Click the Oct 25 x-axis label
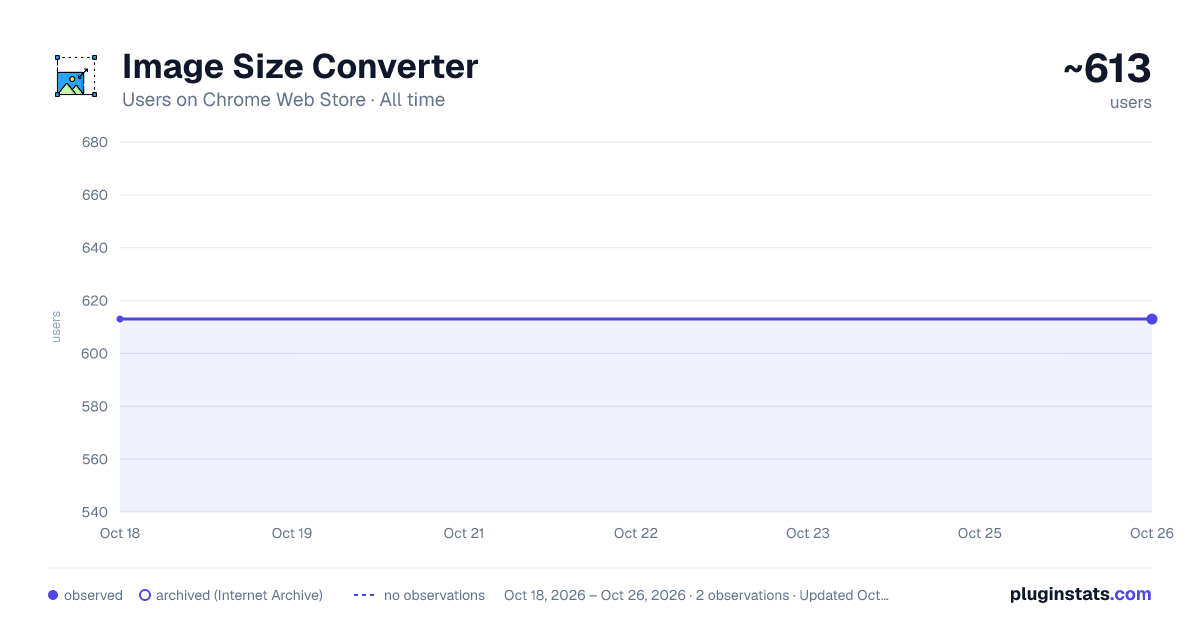This screenshot has height=630, width=1200. pyautogui.click(x=980, y=533)
